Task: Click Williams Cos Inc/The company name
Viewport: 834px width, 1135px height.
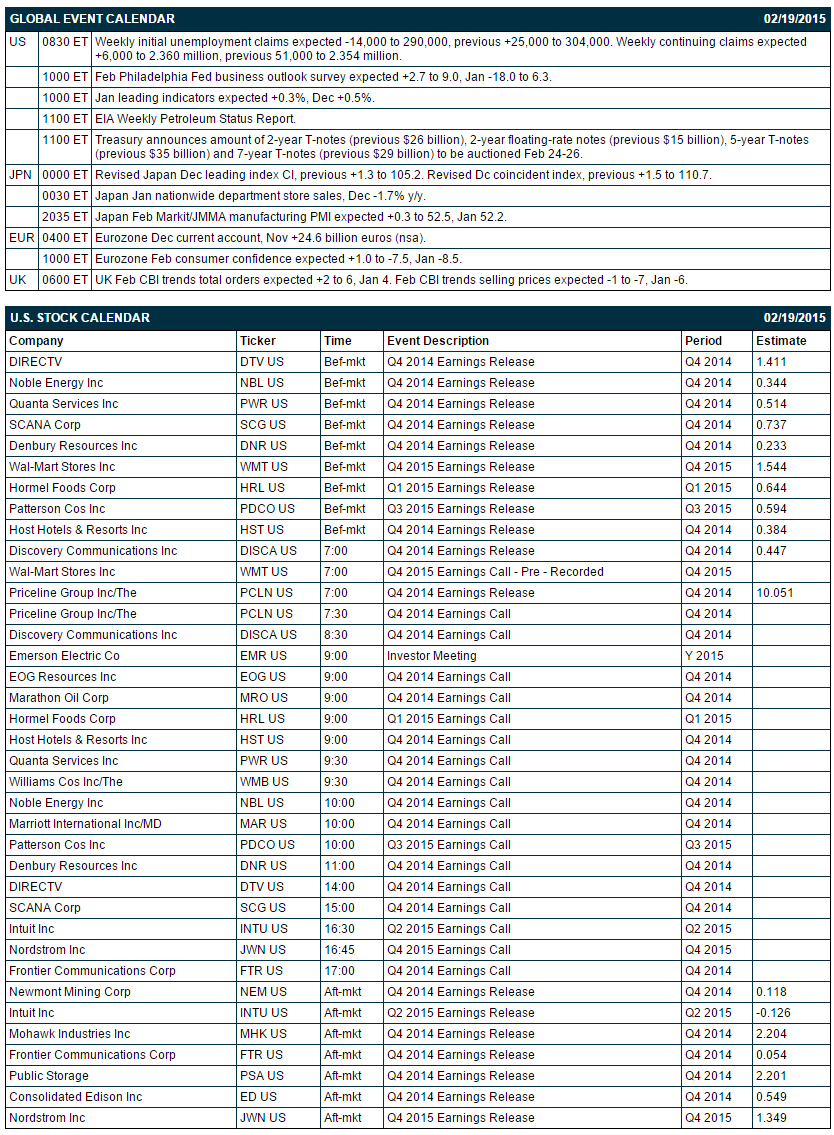Action: pos(66,782)
